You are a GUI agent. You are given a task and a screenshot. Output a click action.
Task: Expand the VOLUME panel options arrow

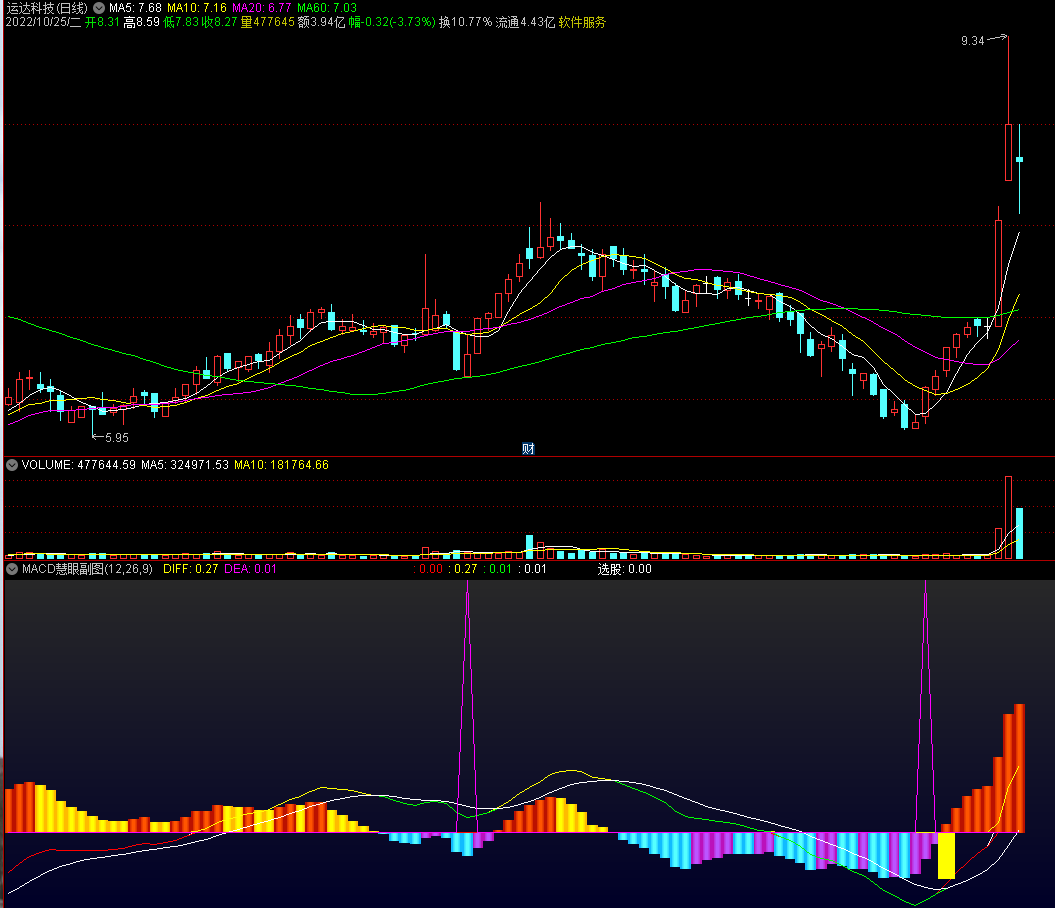(12, 465)
